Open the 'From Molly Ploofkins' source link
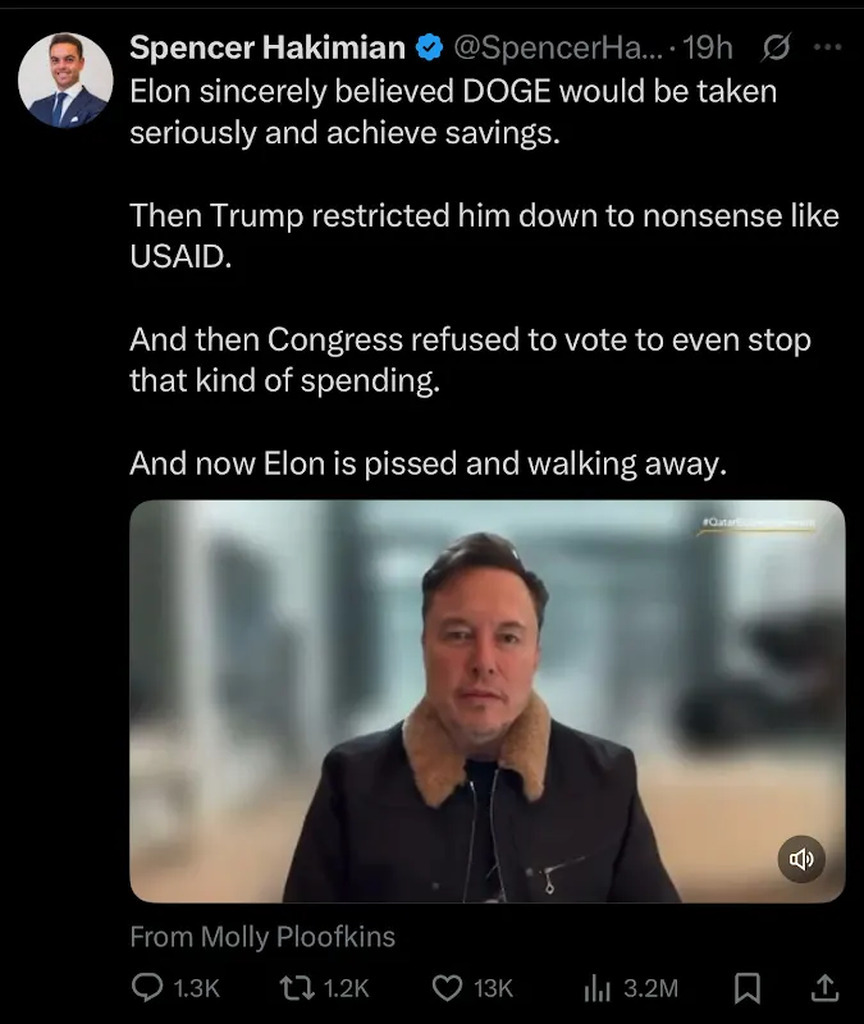This screenshot has height=1024, width=864. click(262, 937)
